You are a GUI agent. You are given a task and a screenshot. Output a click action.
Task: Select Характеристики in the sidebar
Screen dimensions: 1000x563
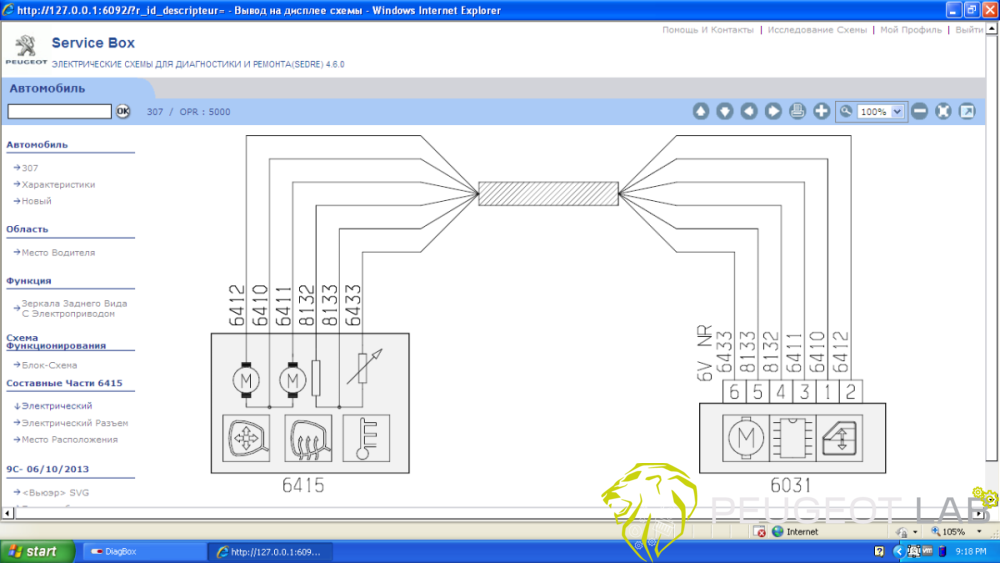click(x=58, y=184)
